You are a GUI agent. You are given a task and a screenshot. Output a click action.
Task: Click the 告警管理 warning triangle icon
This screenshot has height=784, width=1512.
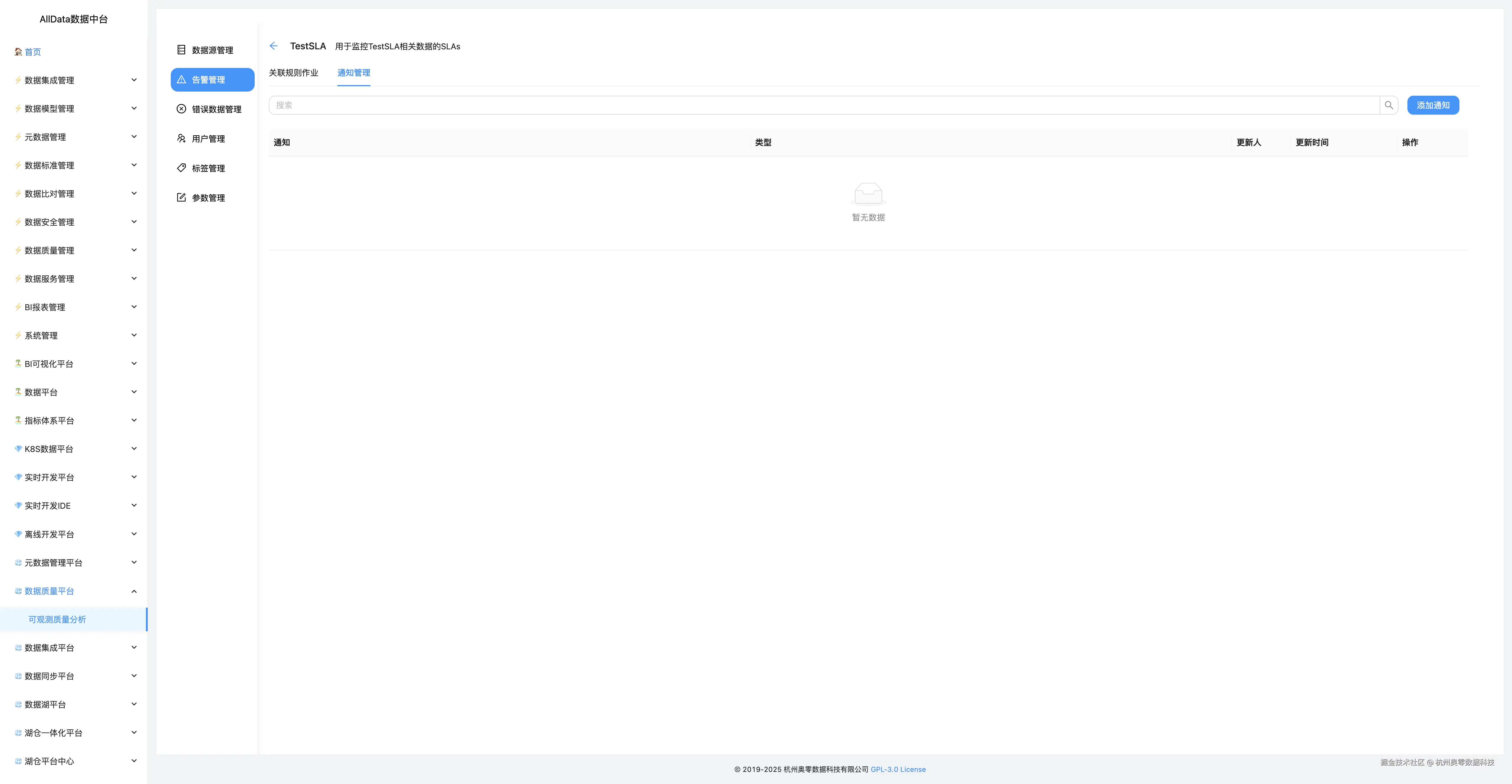pos(181,79)
